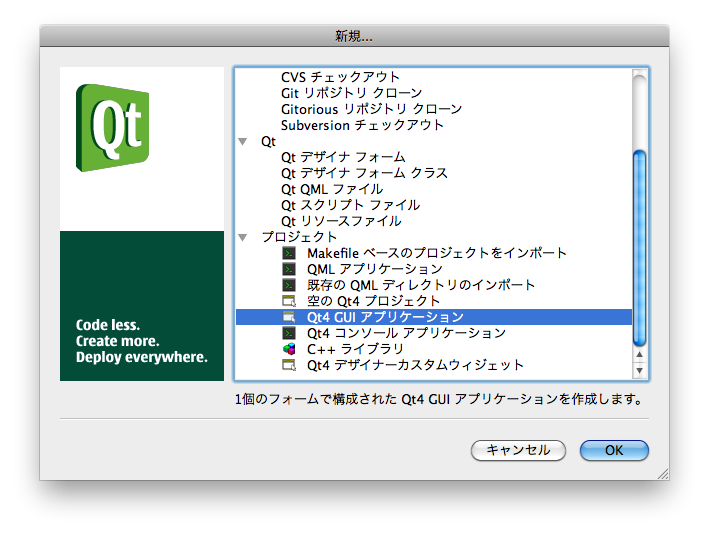Click the 空の Qt4 プロジェクト icon
Image resolution: width=709 pixels, height=535 pixels.
(x=289, y=301)
